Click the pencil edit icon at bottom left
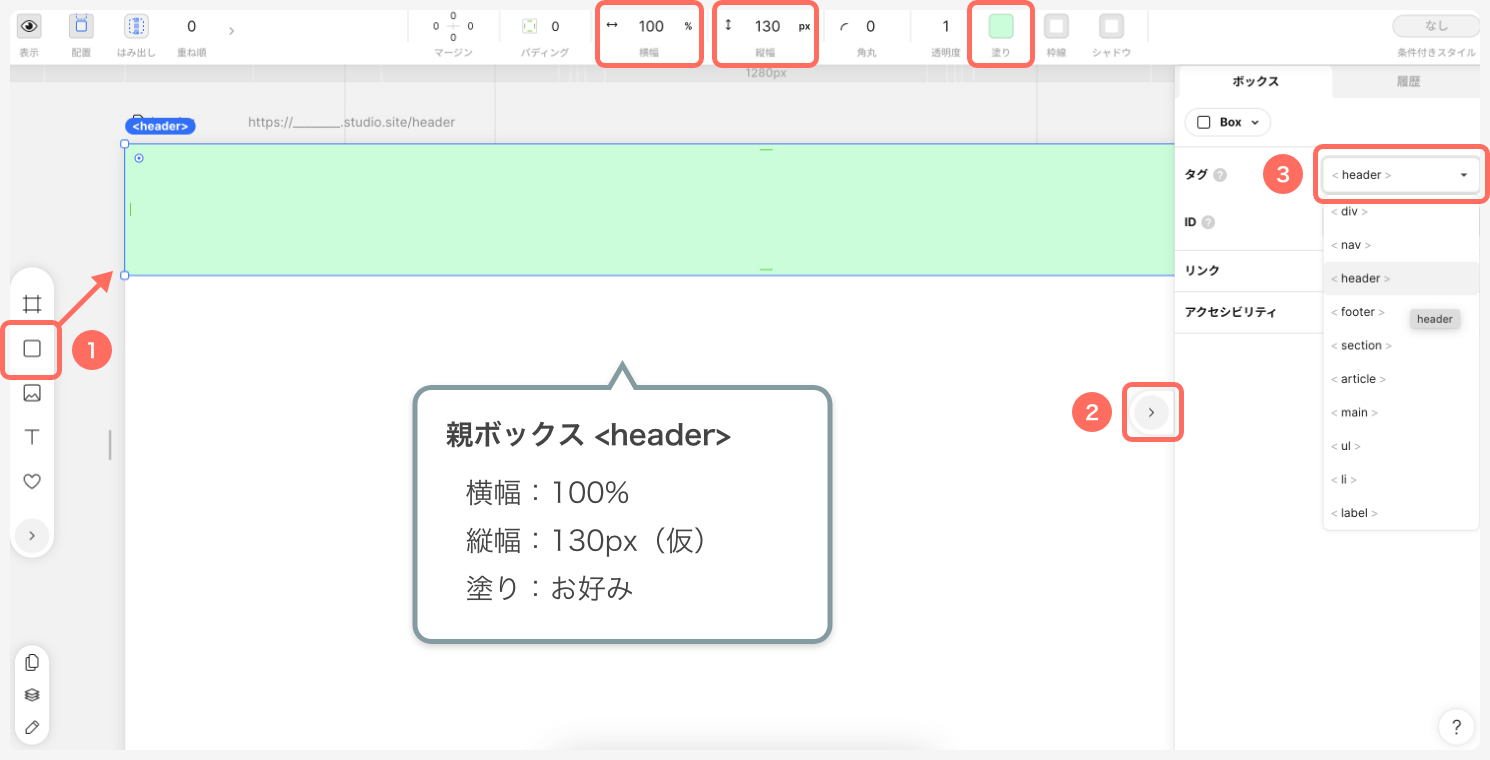1490x760 pixels. click(x=32, y=727)
